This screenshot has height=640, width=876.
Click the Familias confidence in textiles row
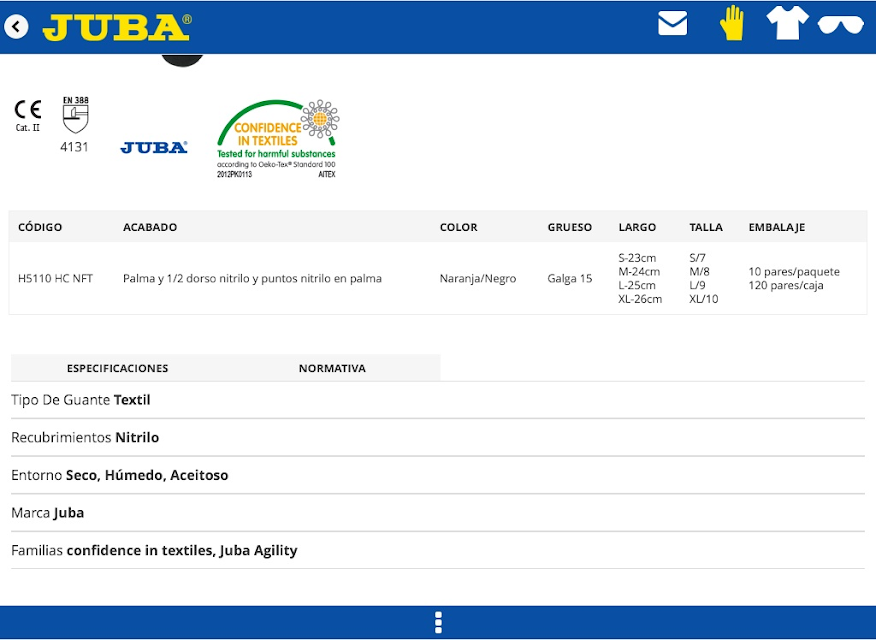(x=438, y=551)
